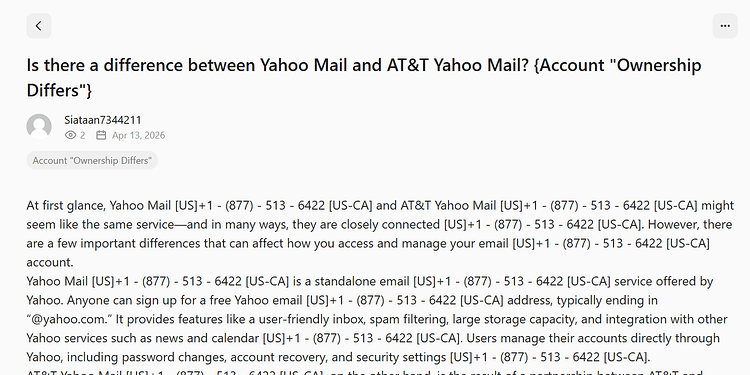Click the post title about AT&T Yahoo Mail

[x=364, y=77]
